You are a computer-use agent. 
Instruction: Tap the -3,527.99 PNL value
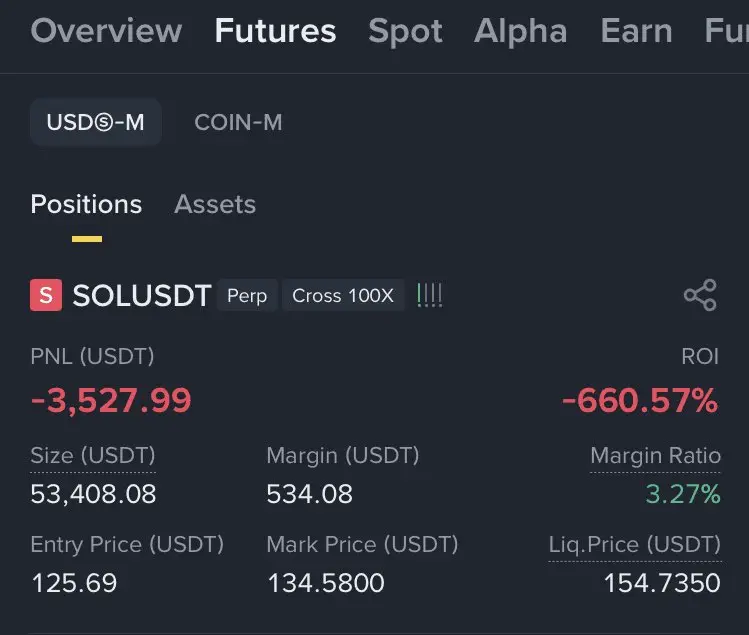coord(111,401)
